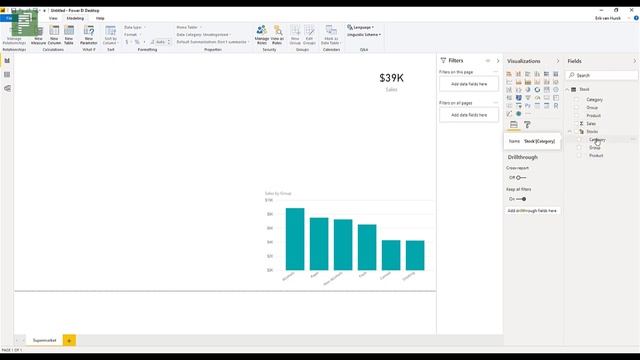
Task: Select the Pie chart visual icon
Action: pos(528,90)
